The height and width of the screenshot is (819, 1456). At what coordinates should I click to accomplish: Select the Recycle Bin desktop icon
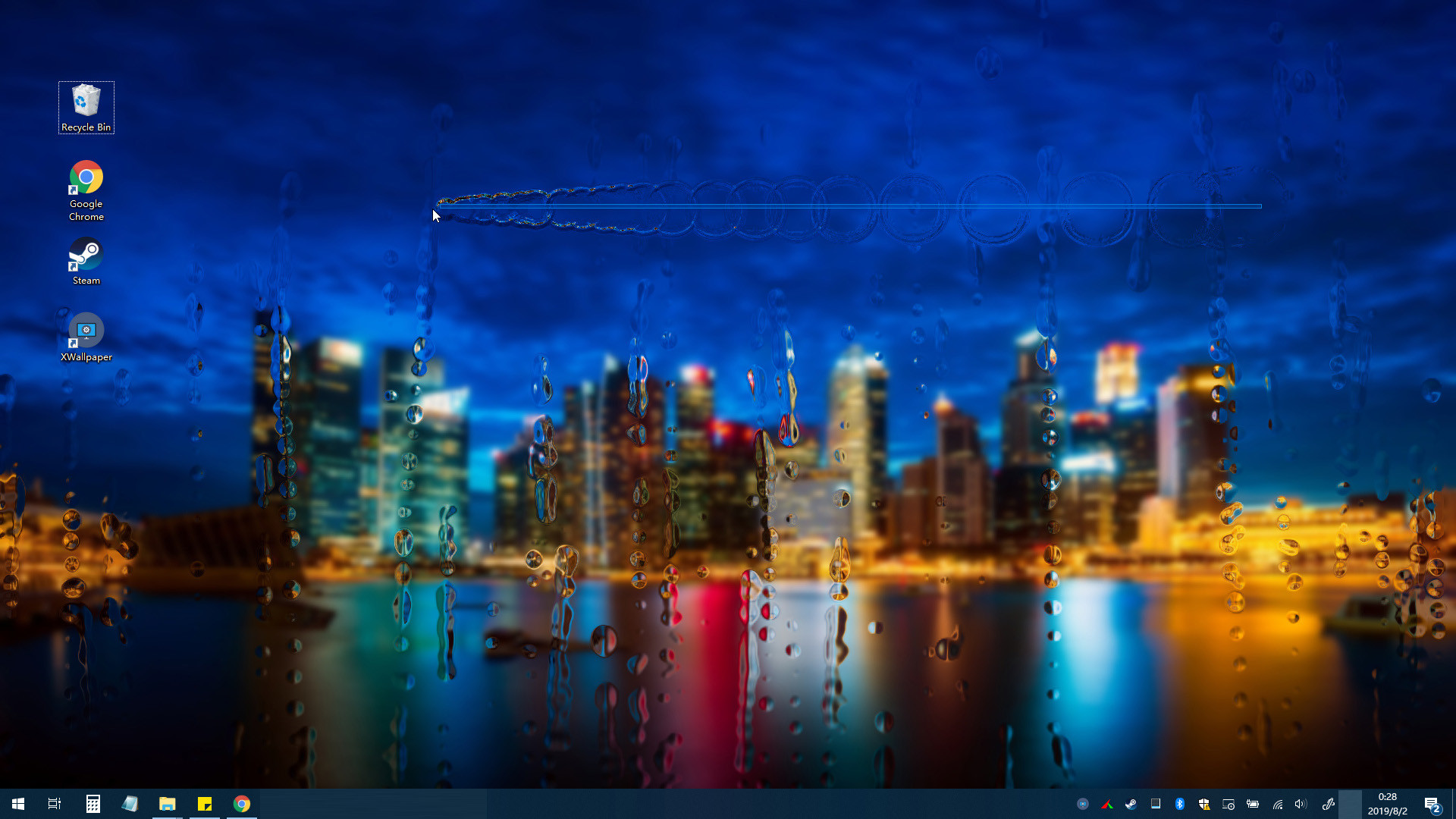(x=86, y=107)
